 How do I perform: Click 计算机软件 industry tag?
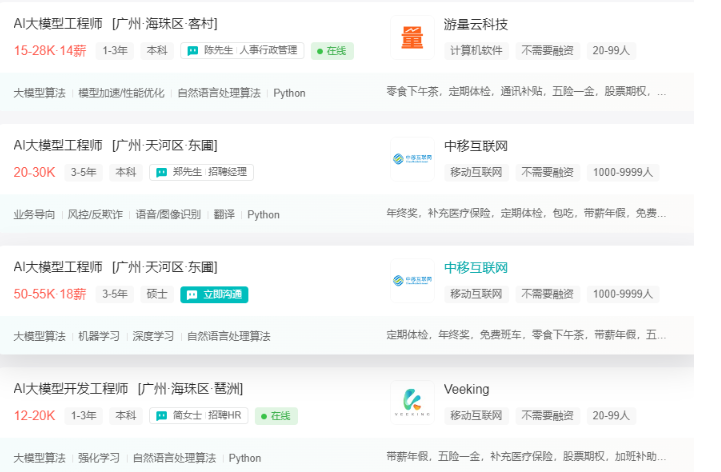pos(476,51)
